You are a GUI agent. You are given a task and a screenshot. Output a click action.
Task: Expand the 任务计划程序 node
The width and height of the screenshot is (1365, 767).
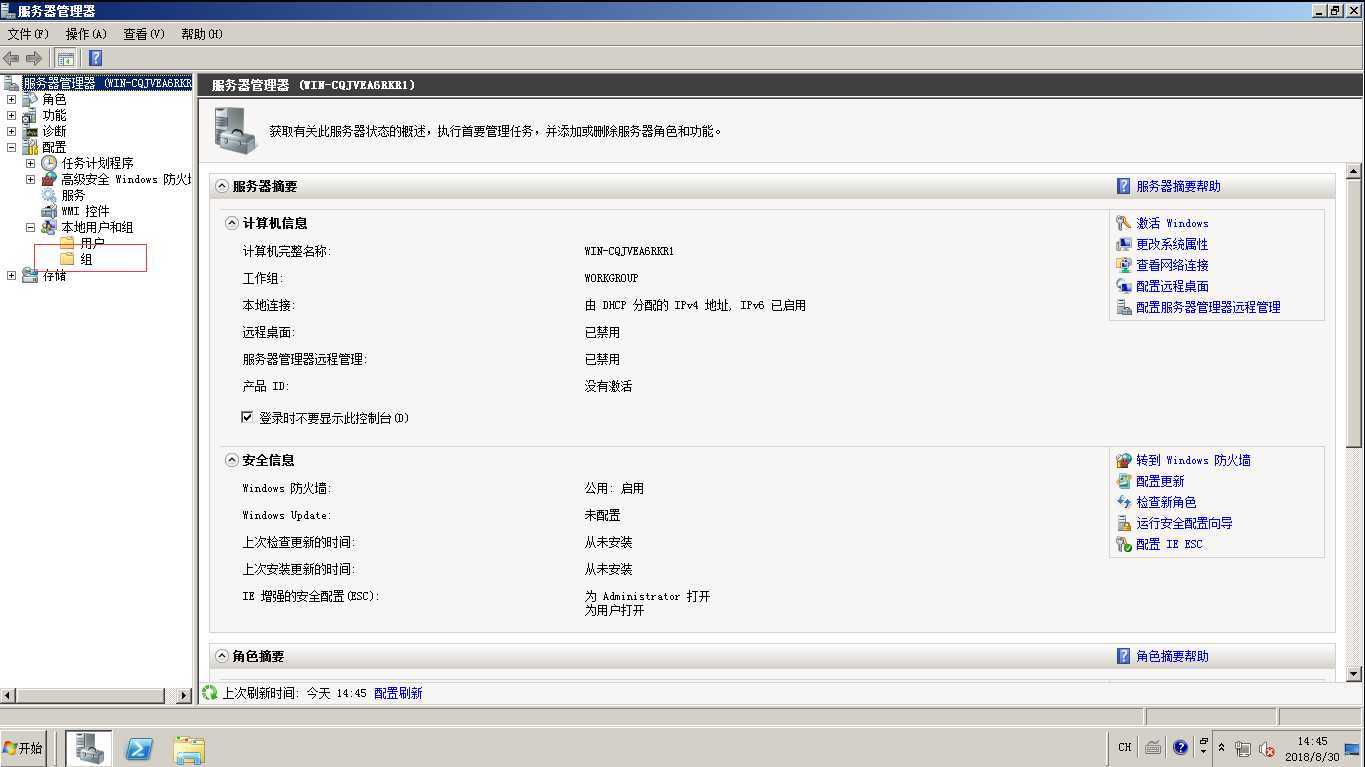coord(30,163)
